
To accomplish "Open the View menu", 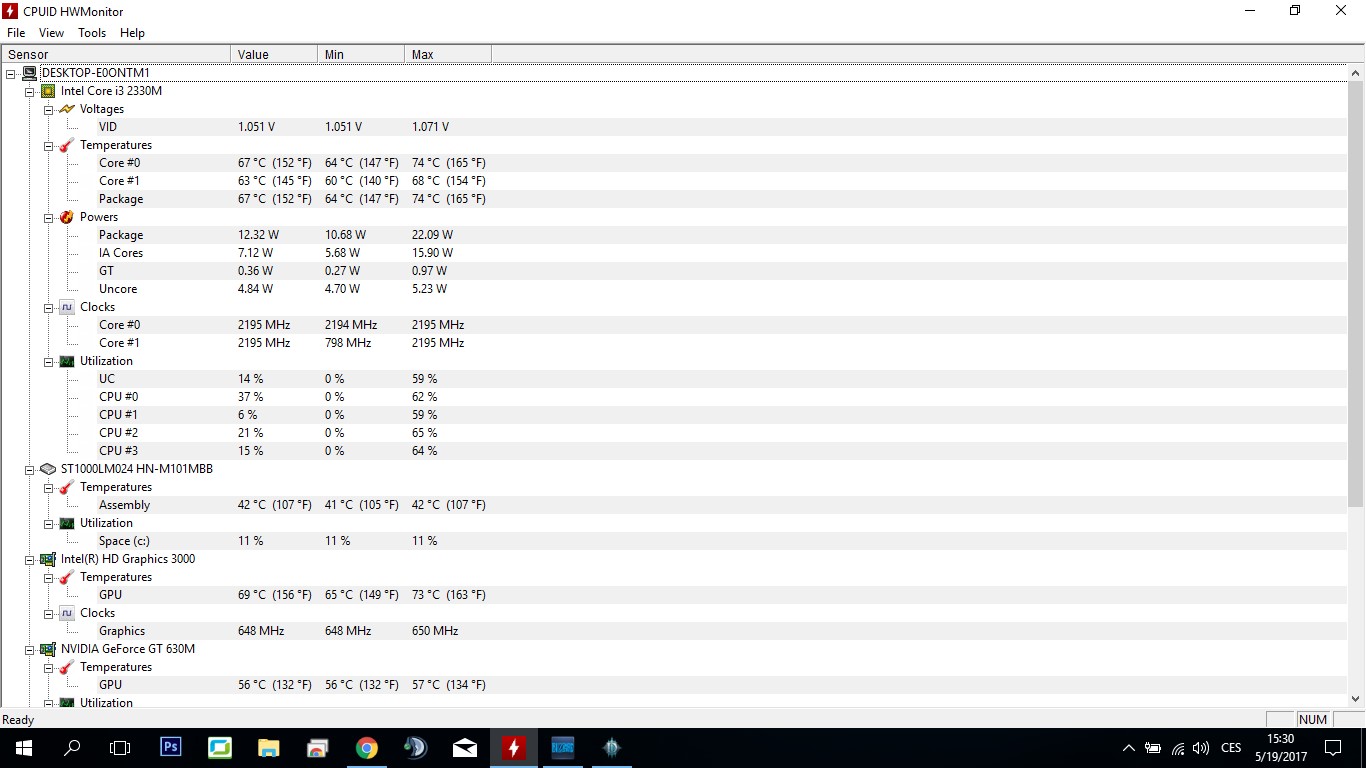I will point(51,33).
